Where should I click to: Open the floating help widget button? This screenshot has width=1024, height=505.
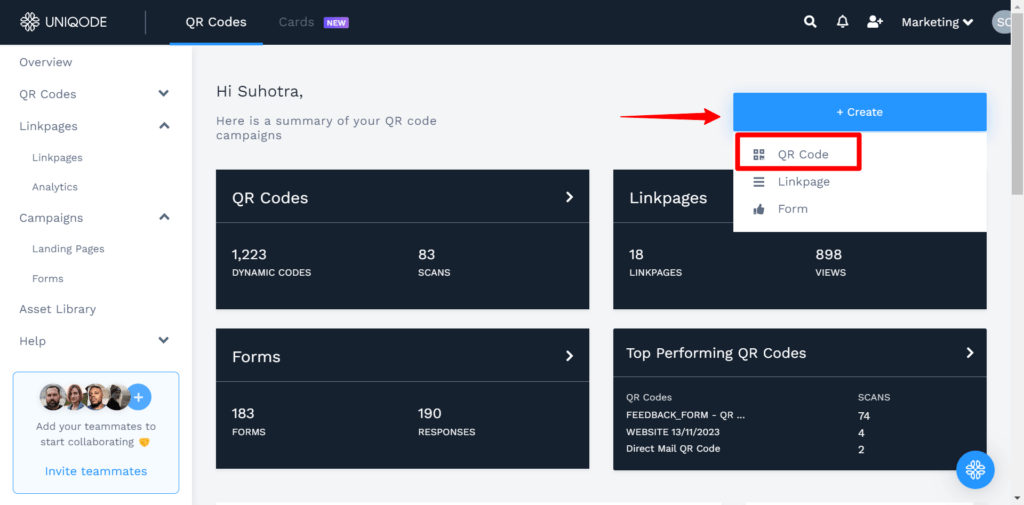pos(975,469)
